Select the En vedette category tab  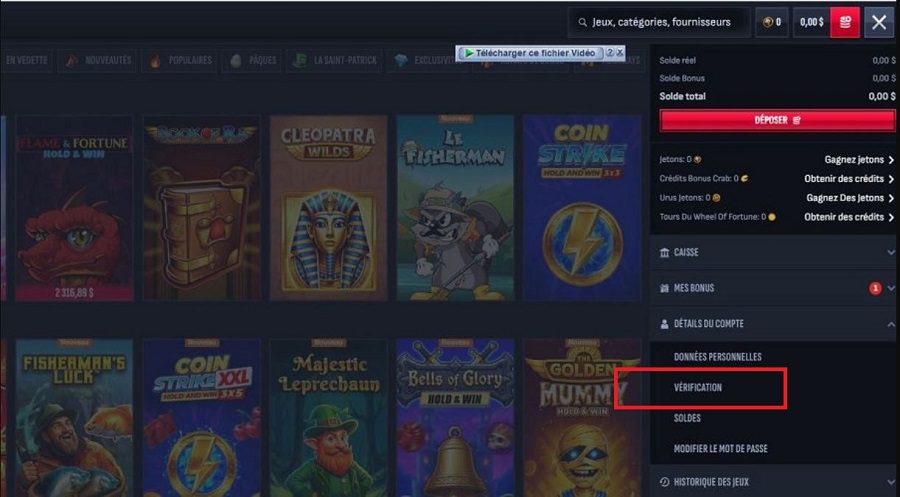pos(26,60)
